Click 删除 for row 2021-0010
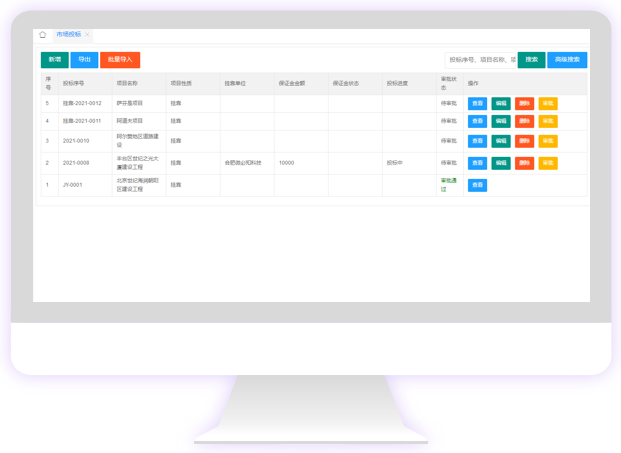Image resolution: width=621 pixels, height=453 pixels. click(524, 142)
